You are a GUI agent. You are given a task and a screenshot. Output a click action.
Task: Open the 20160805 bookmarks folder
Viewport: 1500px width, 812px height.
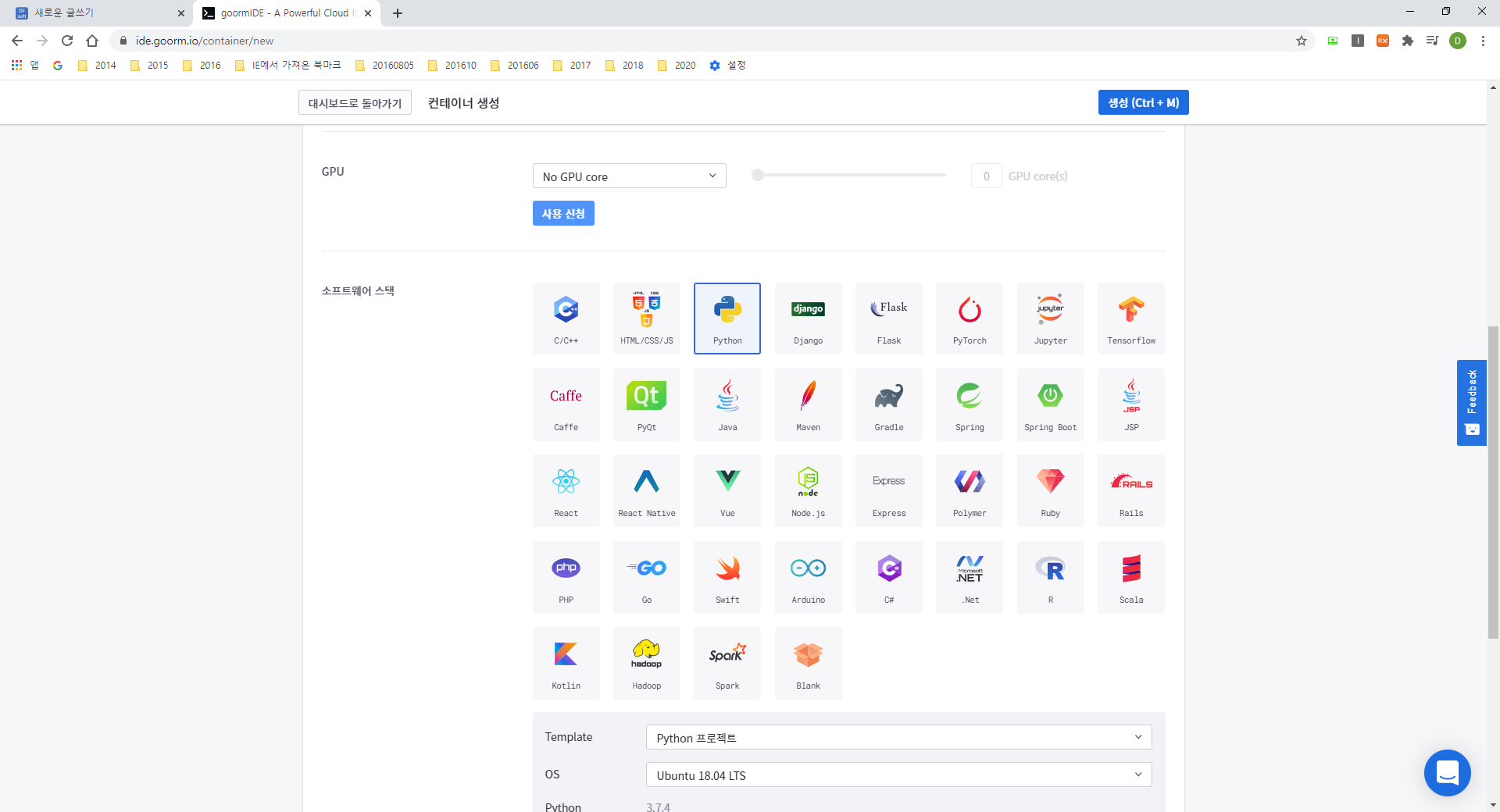coord(384,66)
